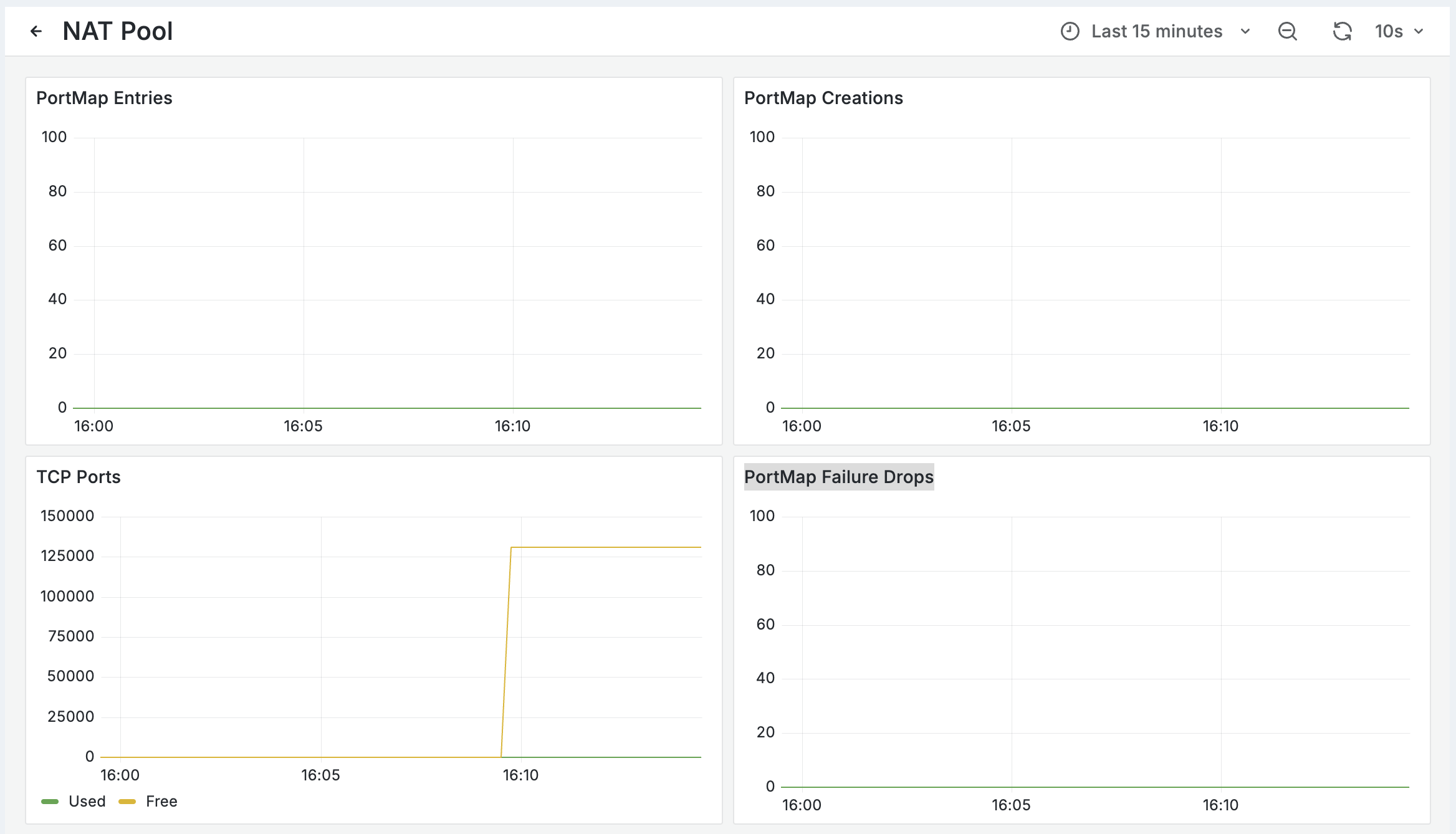This screenshot has width=1456, height=834.
Task: Click the highlighted PortMap Failure Drops title
Action: point(838,477)
